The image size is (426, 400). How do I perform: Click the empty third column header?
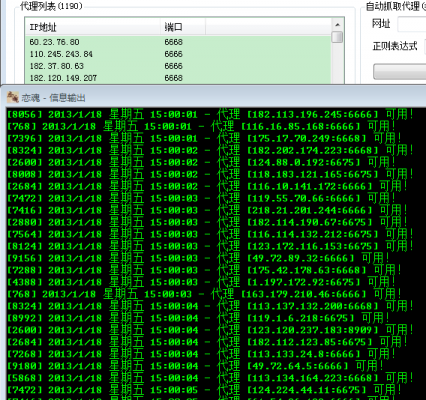[x=268, y=27]
